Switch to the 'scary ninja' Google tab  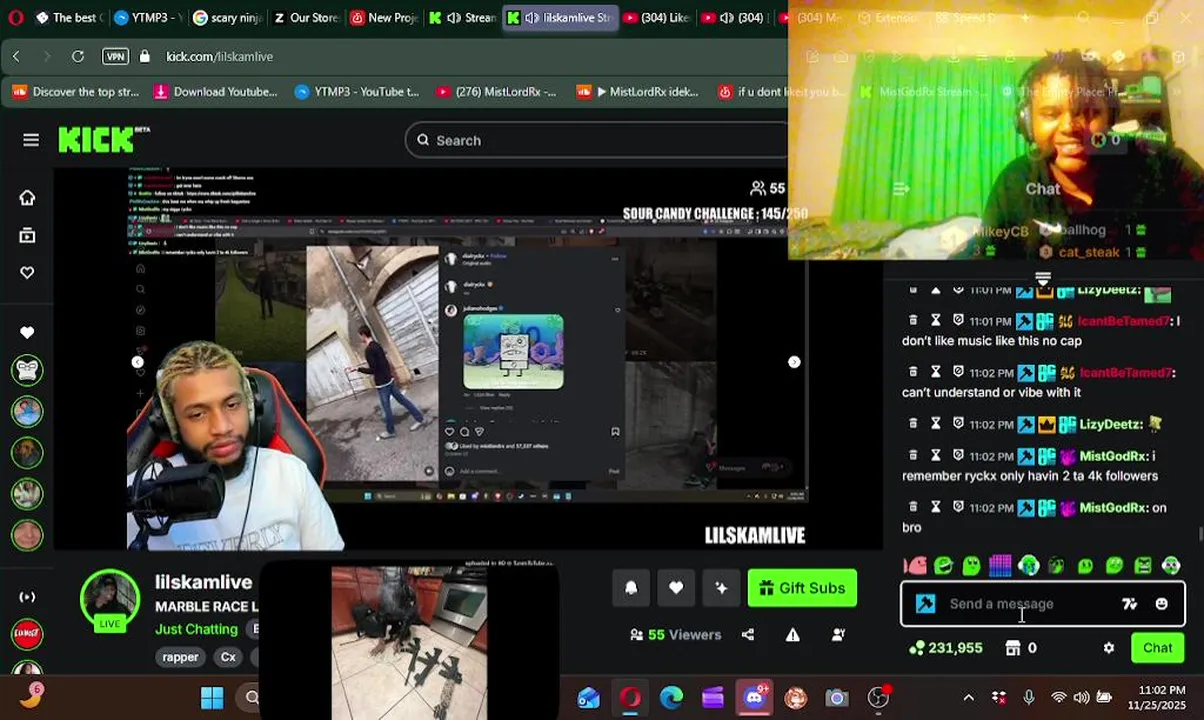225,18
